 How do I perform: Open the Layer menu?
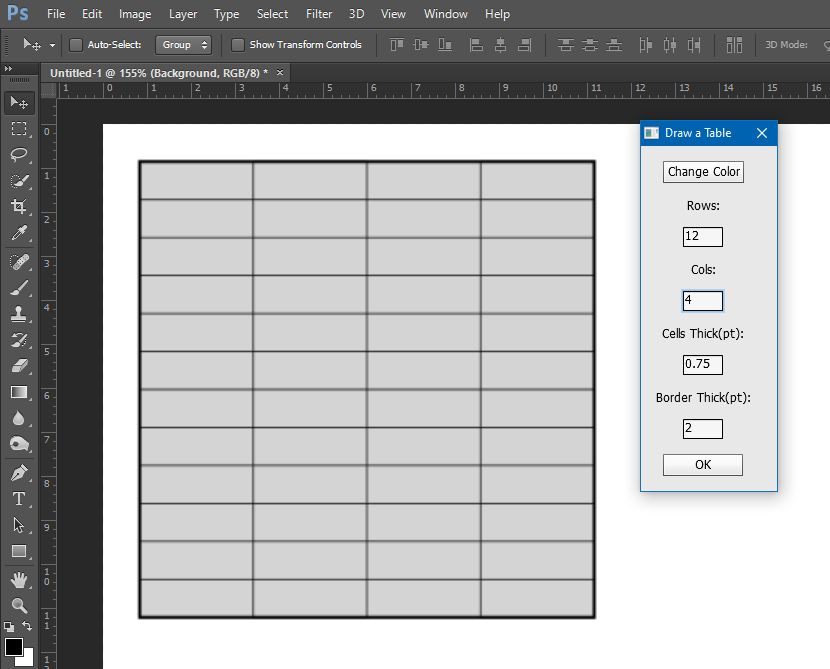tap(183, 14)
